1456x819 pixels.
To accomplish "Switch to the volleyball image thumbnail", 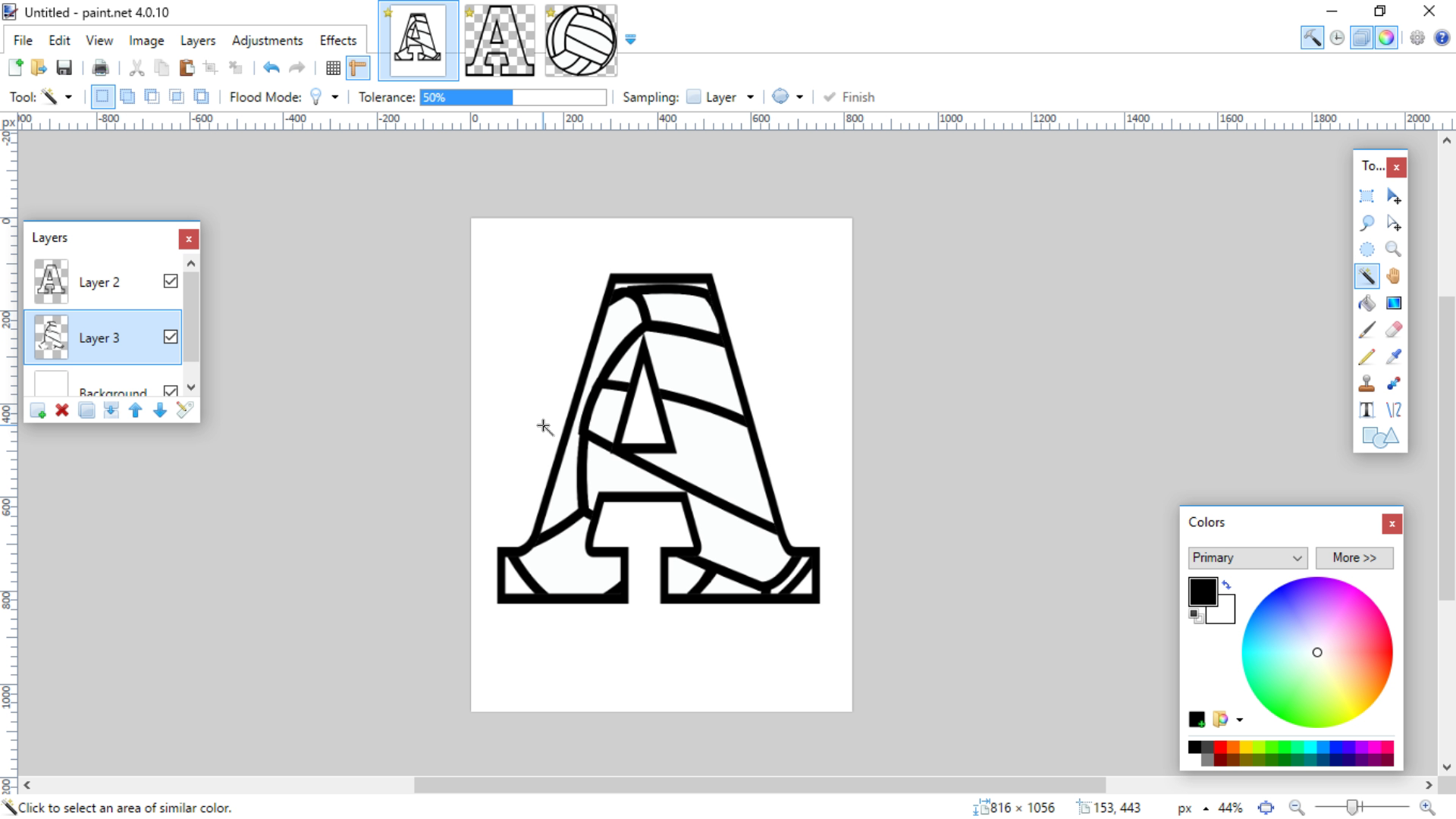I will 581,40.
